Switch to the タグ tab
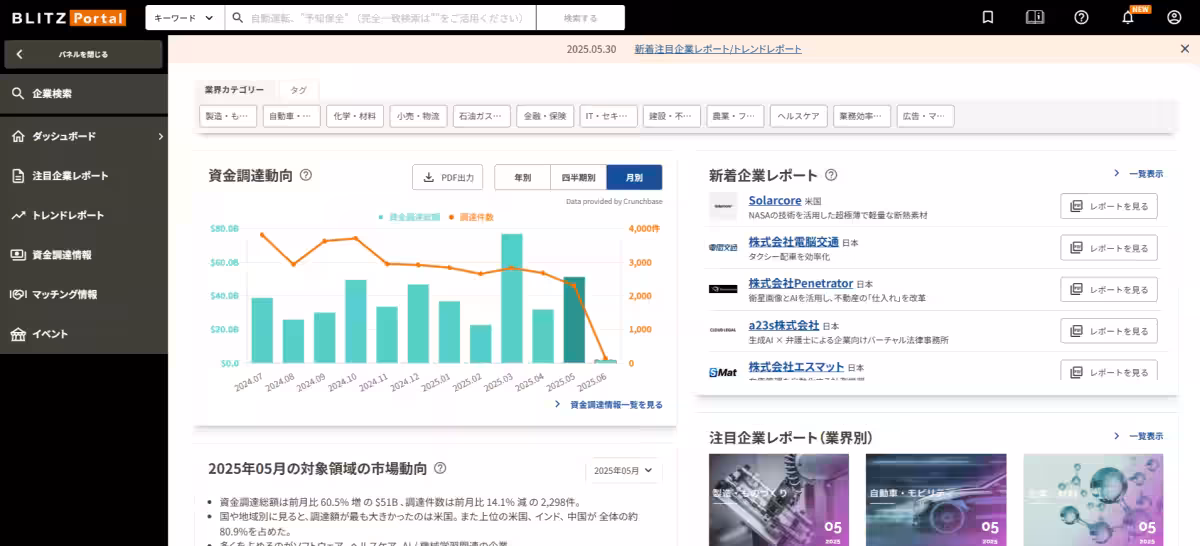The width and height of the screenshot is (1200, 546). (298, 90)
